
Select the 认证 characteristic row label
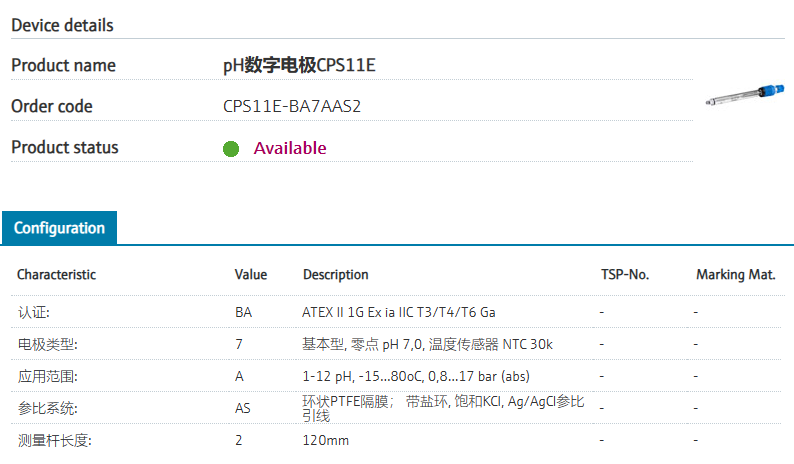pos(34,312)
